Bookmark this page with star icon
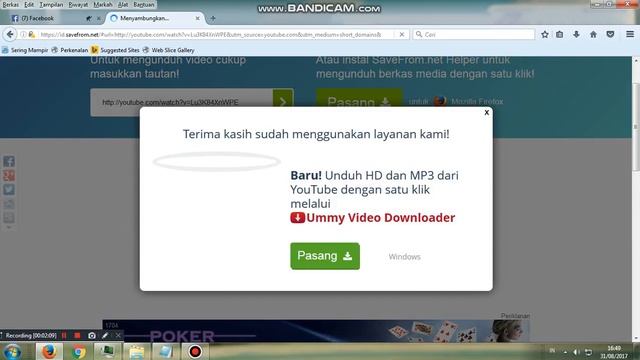Screen dimensions: 640x360 (544, 35)
